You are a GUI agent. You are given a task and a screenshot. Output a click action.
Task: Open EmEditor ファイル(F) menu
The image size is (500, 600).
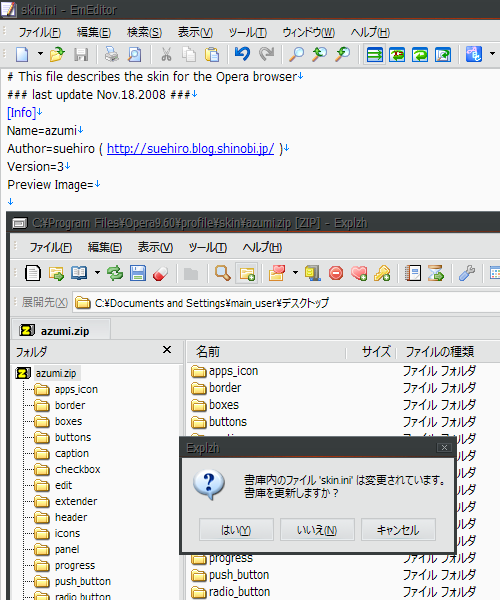pyautogui.click(x=40, y=33)
